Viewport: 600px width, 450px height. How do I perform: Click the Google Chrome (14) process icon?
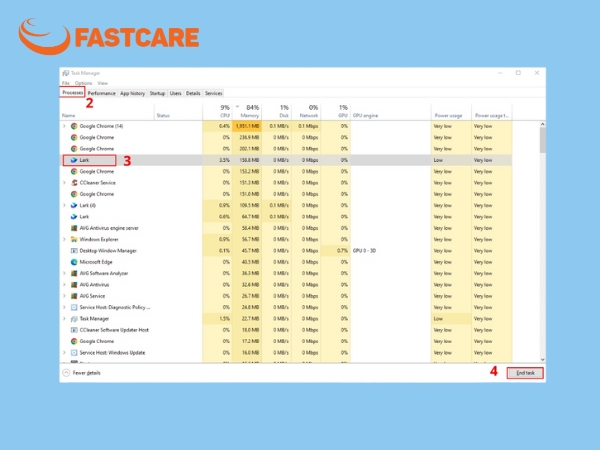coord(74,126)
